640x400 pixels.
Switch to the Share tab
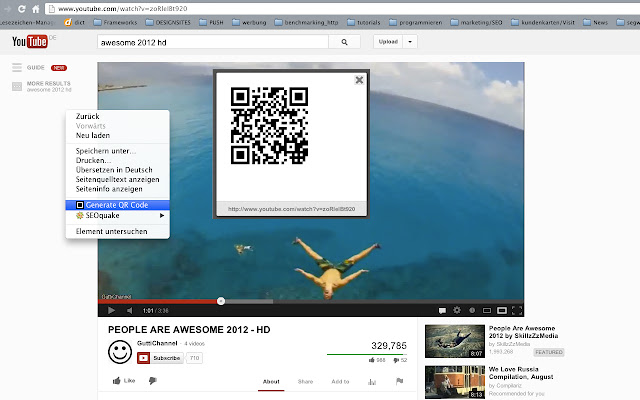305,381
